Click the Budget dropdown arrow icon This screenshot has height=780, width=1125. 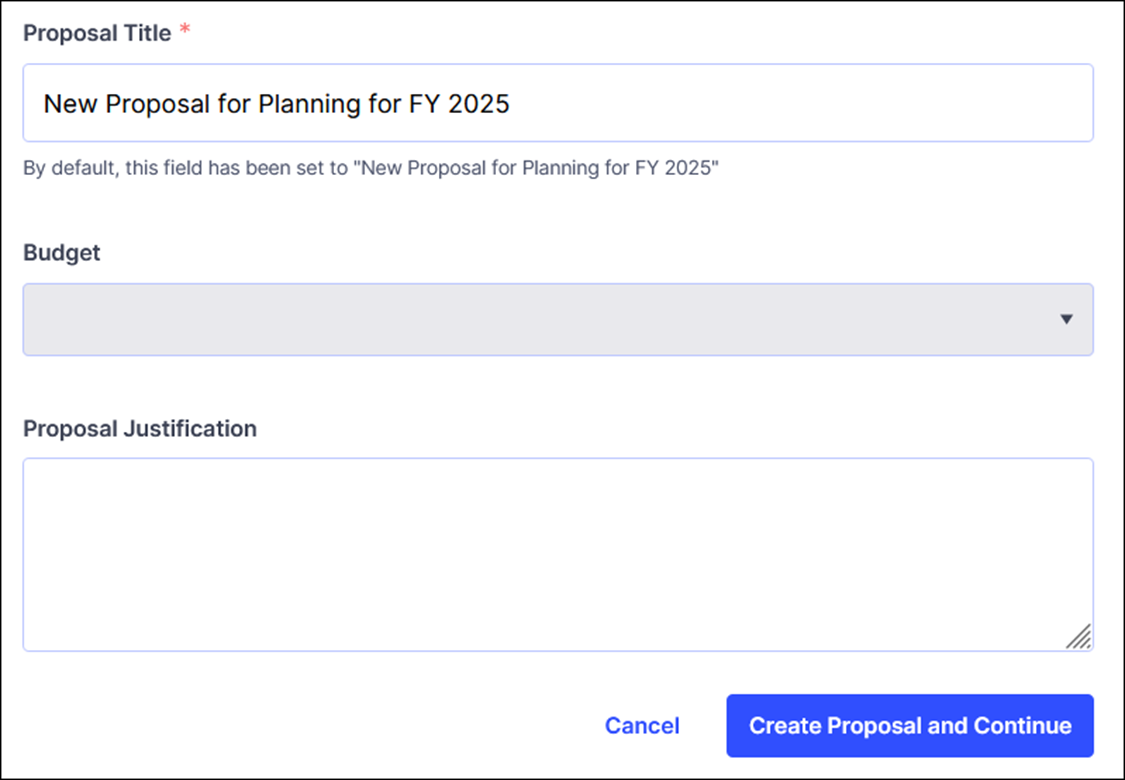[x=1066, y=319]
